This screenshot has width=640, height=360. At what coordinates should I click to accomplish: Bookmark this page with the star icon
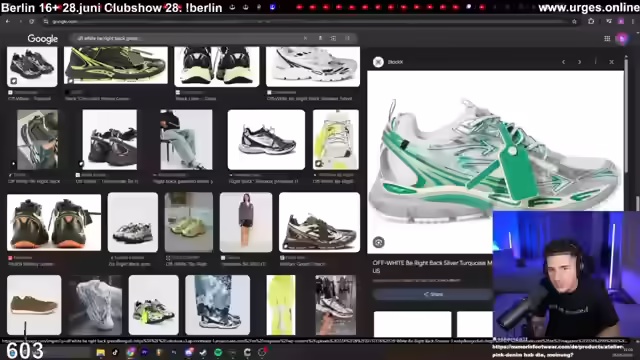click(574, 21)
